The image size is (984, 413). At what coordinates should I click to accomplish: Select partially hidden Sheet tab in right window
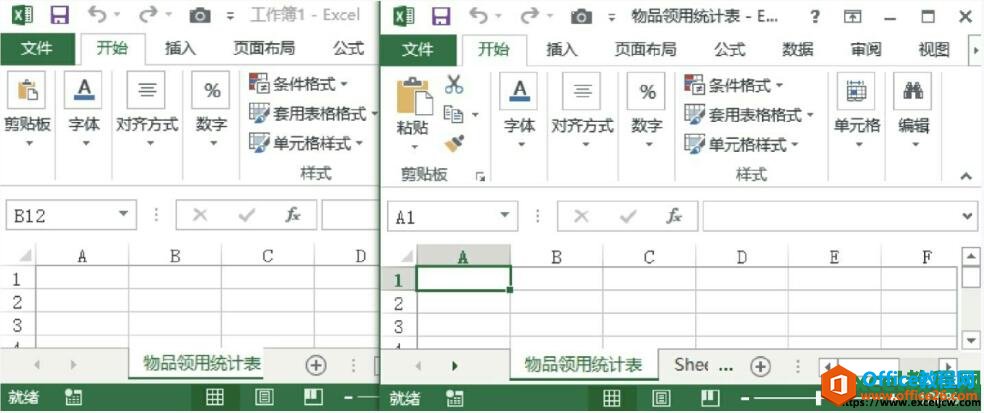tap(692, 364)
